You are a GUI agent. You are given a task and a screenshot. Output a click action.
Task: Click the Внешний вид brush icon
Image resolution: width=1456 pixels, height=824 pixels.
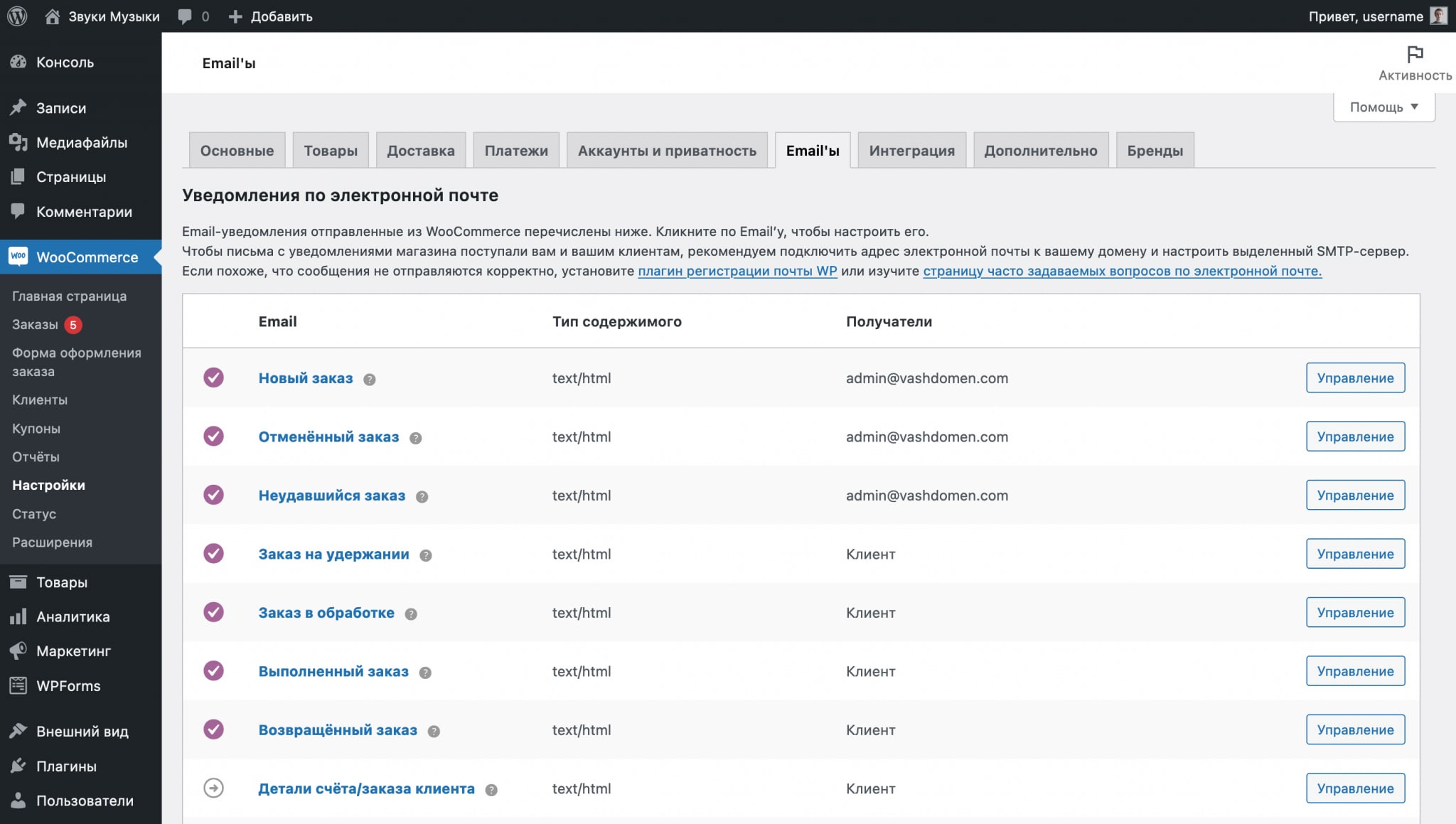18,731
